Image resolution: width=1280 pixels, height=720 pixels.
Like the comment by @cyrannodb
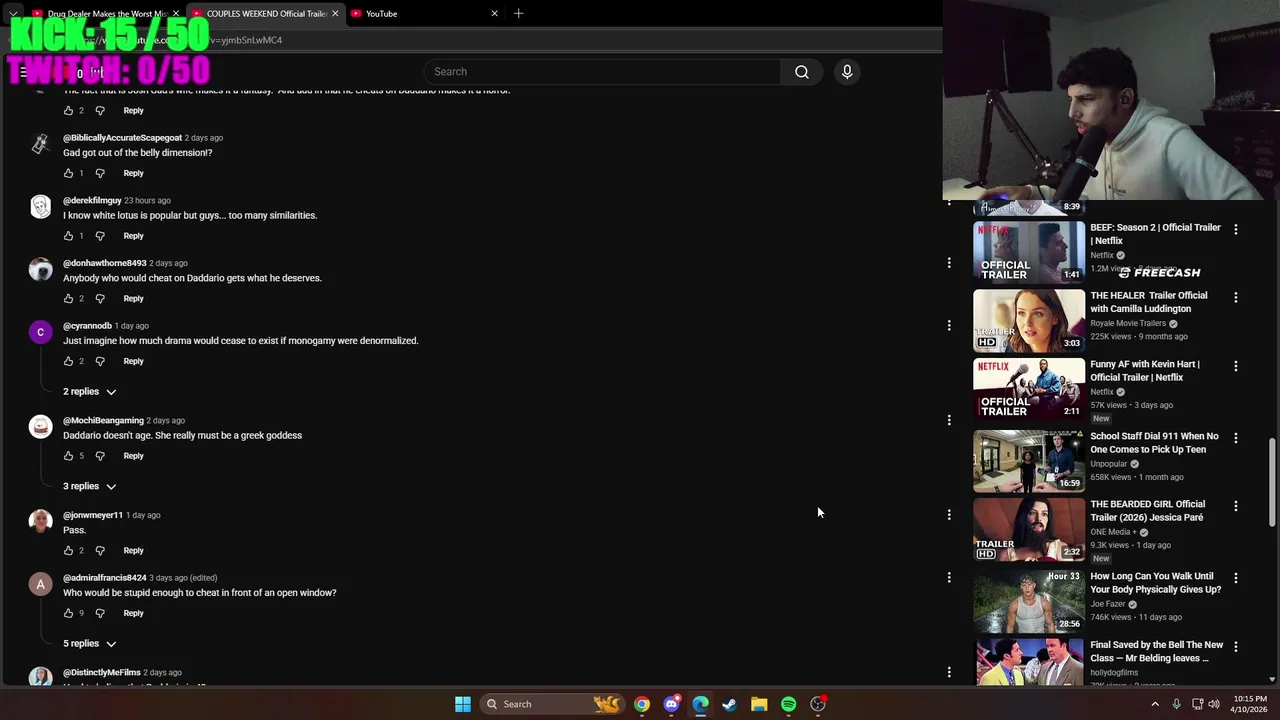pyautogui.click(x=68, y=361)
